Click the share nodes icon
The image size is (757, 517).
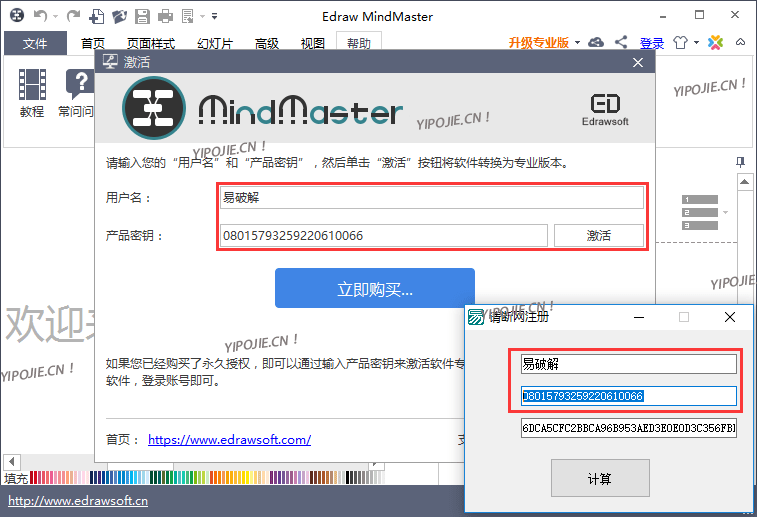[621, 42]
